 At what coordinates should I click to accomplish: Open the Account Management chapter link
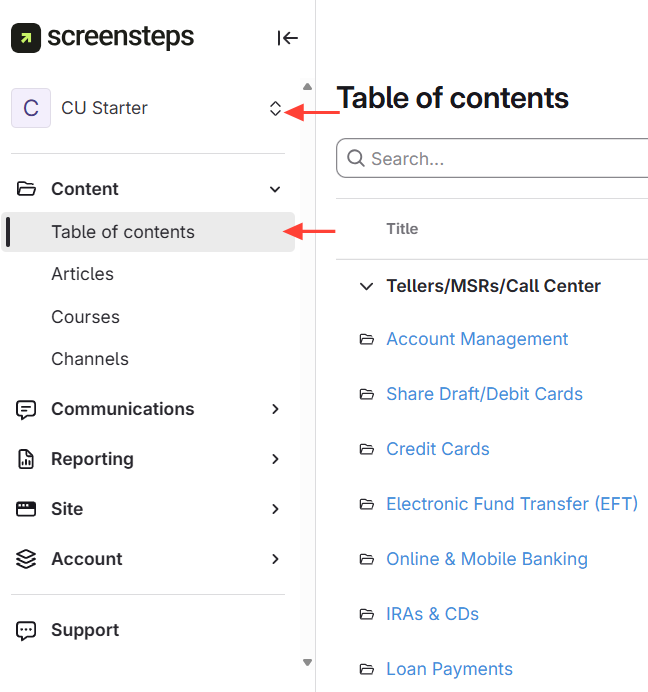(477, 339)
